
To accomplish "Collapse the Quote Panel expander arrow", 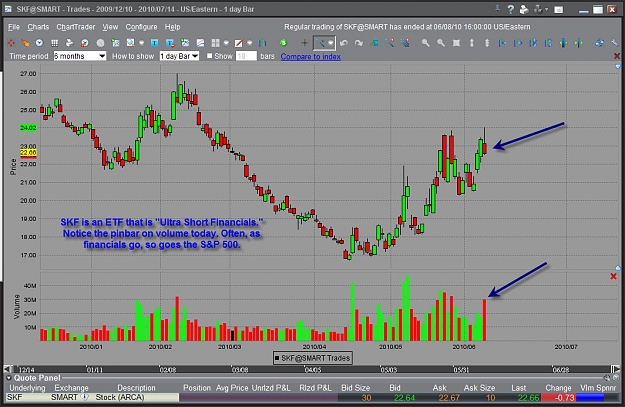I will 9,378.
